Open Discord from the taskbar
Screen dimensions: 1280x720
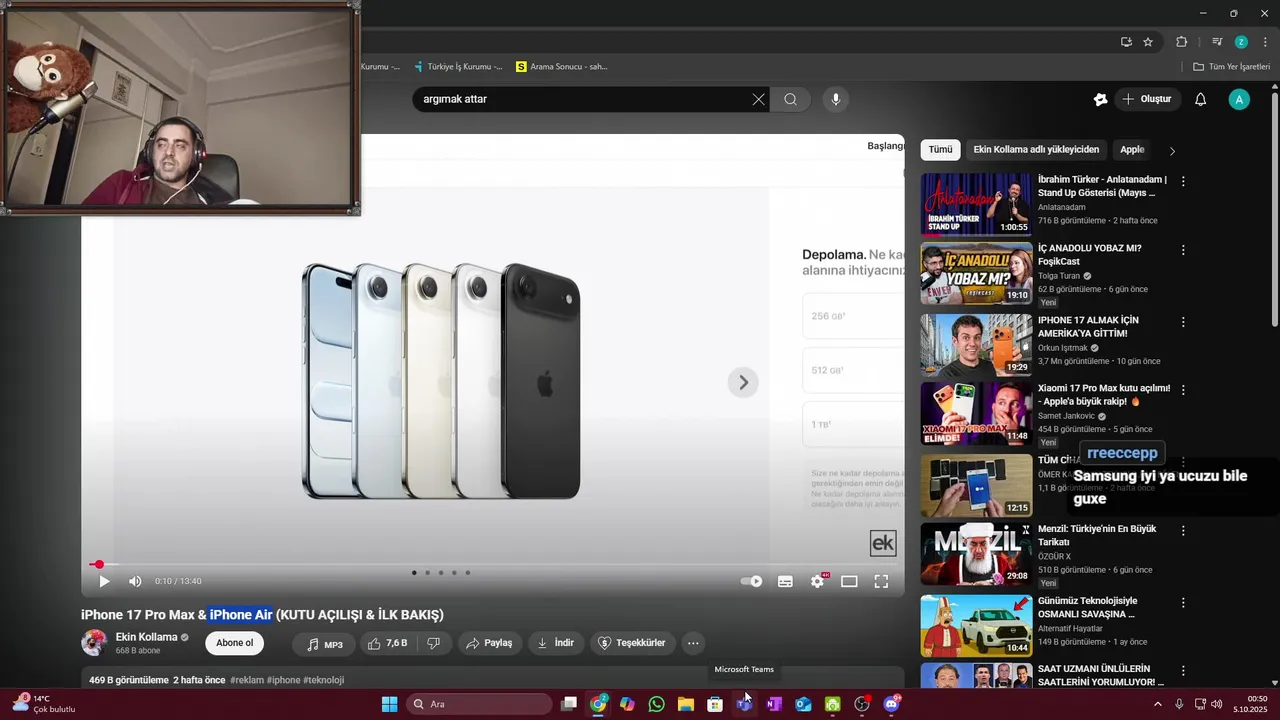point(891,704)
